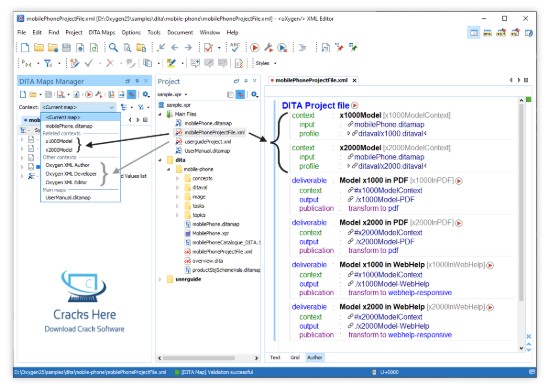The image size is (550, 390).
Task: Run the Model x1000 in PDF deliverable
Action: tap(459, 181)
